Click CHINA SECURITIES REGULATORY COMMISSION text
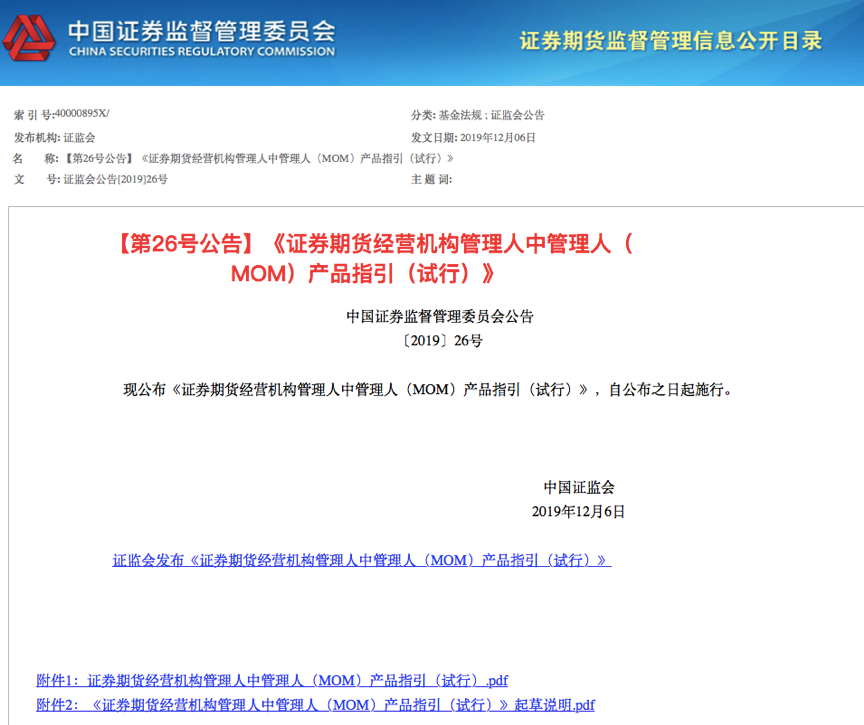The image size is (864, 725). [x=202, y=52]
